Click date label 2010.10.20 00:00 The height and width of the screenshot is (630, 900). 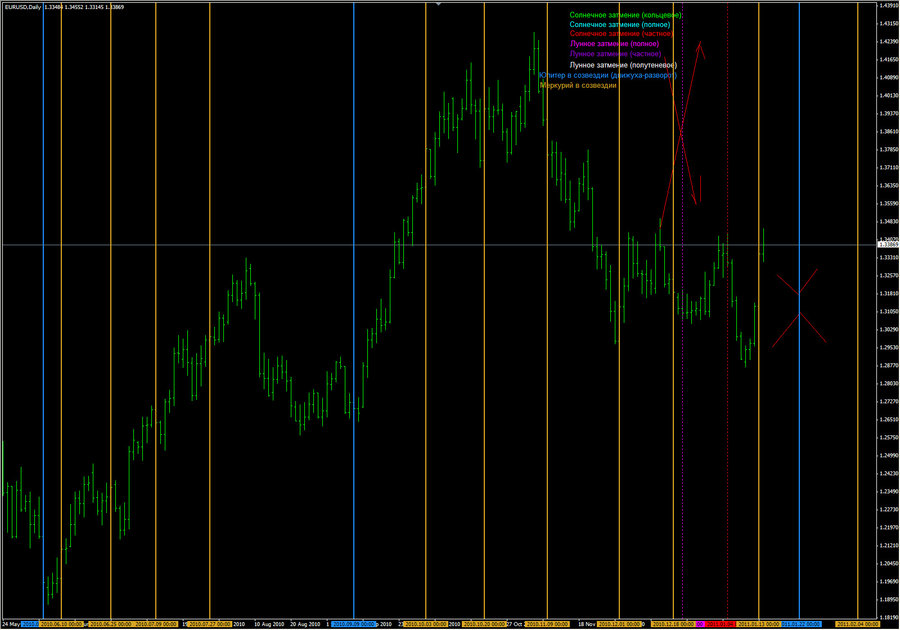484,624
